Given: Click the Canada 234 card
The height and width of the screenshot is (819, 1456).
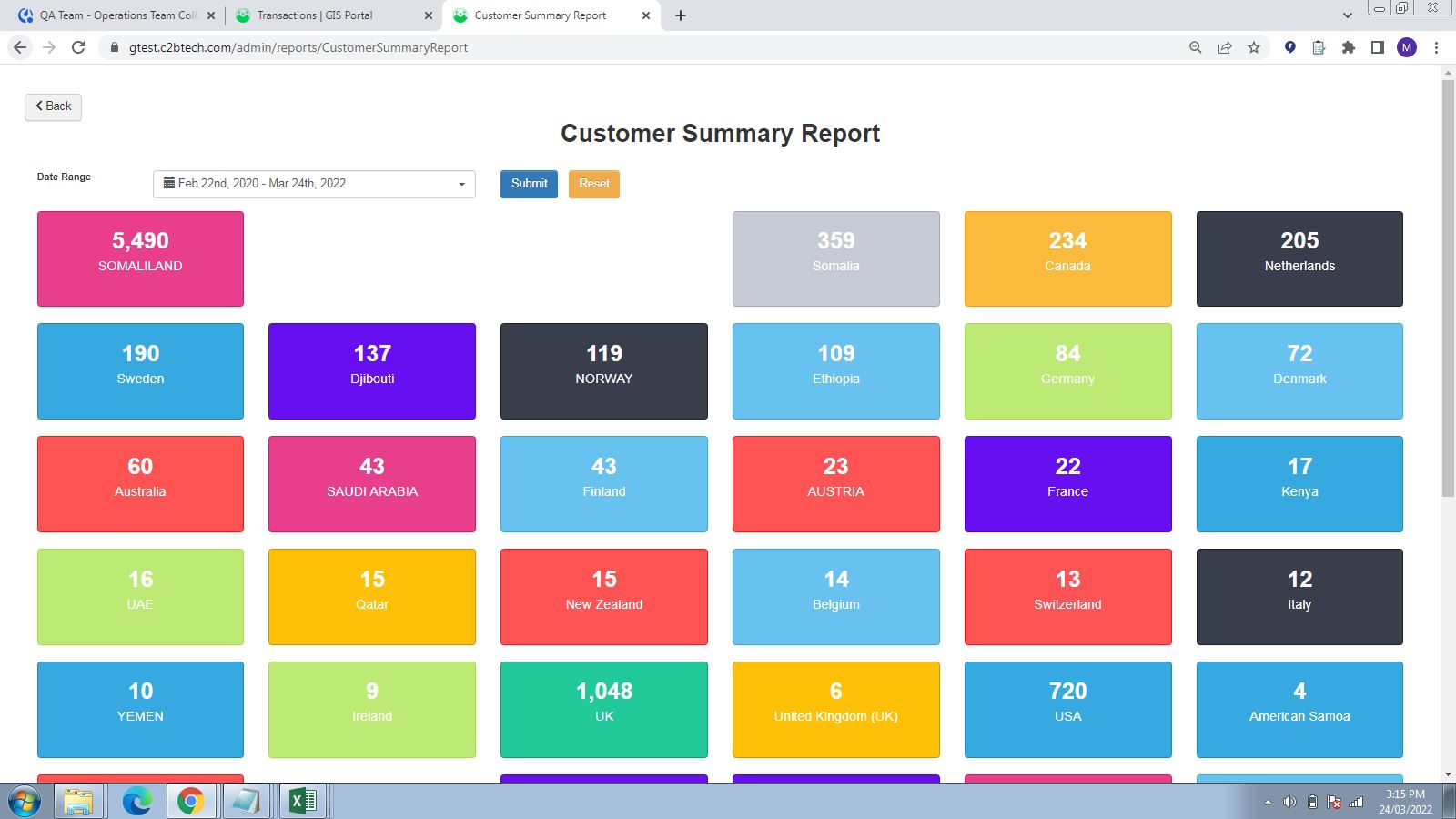Looking at the screenshot, I should (1067, 258).
